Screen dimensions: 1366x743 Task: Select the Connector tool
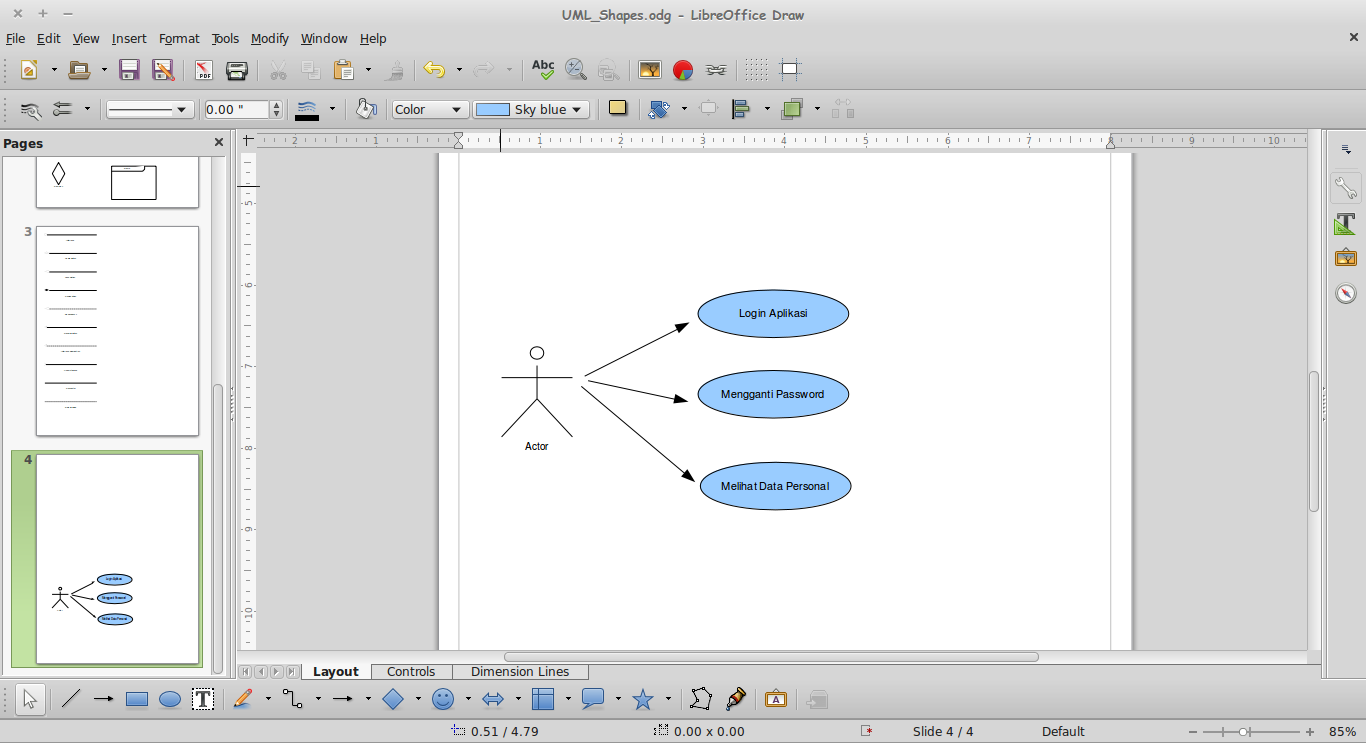292,699
